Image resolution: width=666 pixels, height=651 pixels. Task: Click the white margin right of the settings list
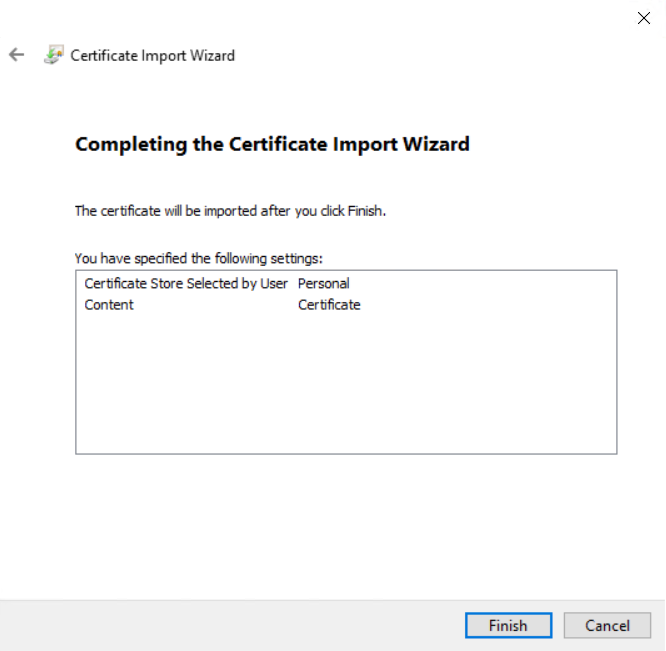click(641, 360)
